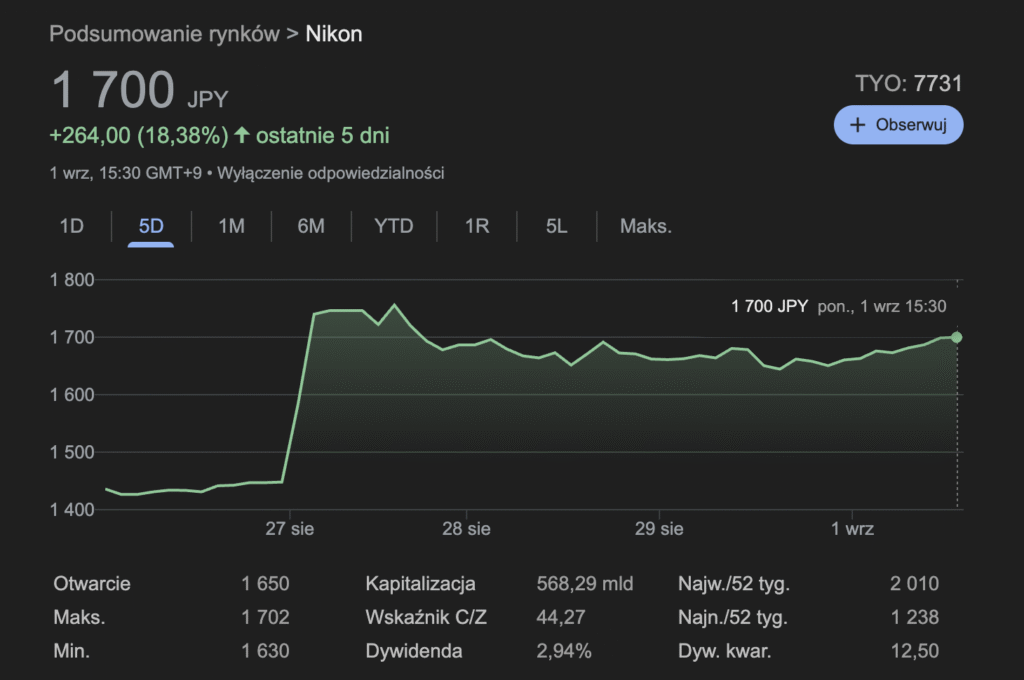This screenshot has width=1024, height=680.
Task: Click the 1 wrz, 15:30 GMT+9 timestamp
Action: point(125,173)
